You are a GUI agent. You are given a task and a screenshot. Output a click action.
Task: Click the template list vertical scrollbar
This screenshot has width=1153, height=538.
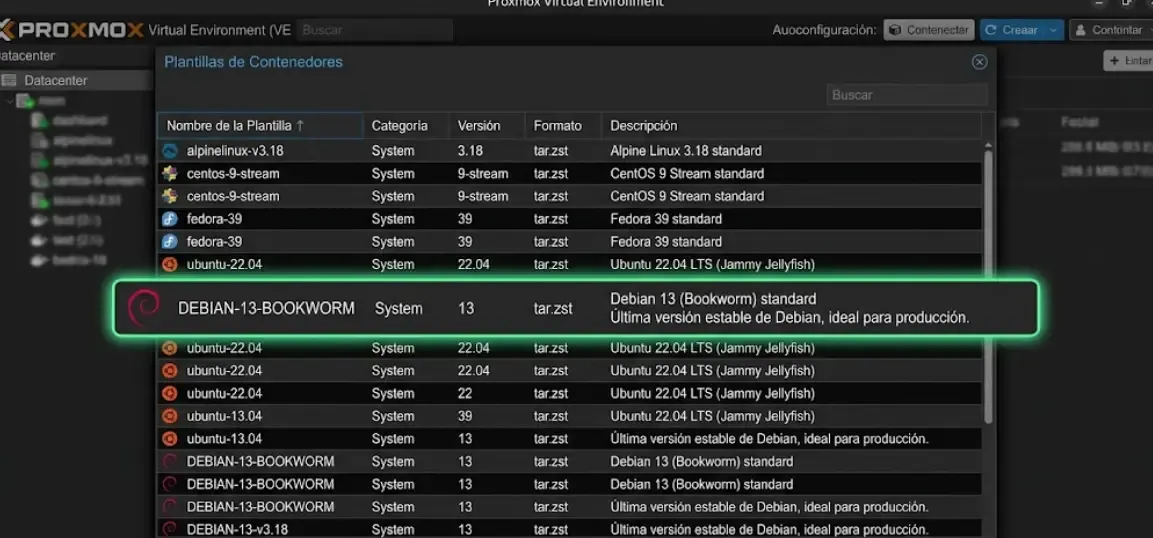click(988, 287)
